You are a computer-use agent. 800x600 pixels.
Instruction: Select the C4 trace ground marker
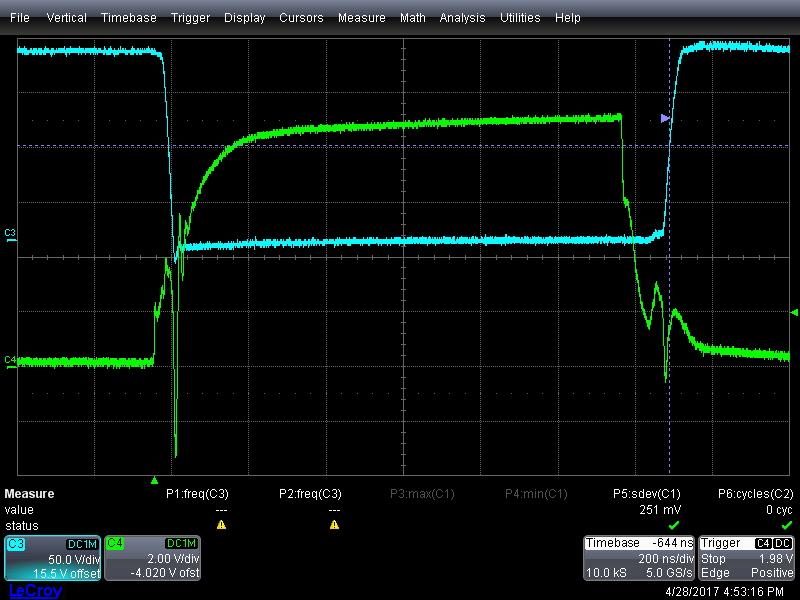[x=10, y=361]
